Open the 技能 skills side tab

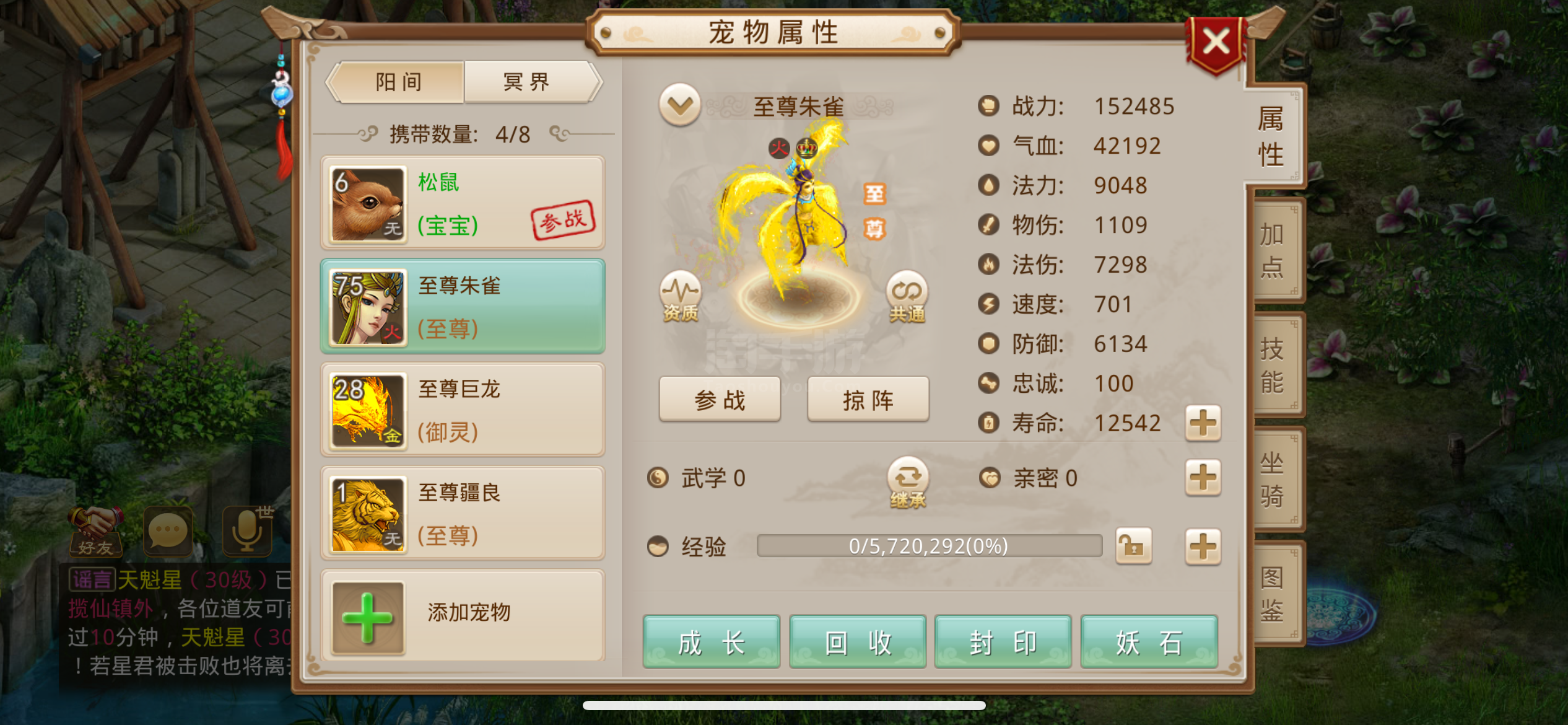pos(1273,366)
